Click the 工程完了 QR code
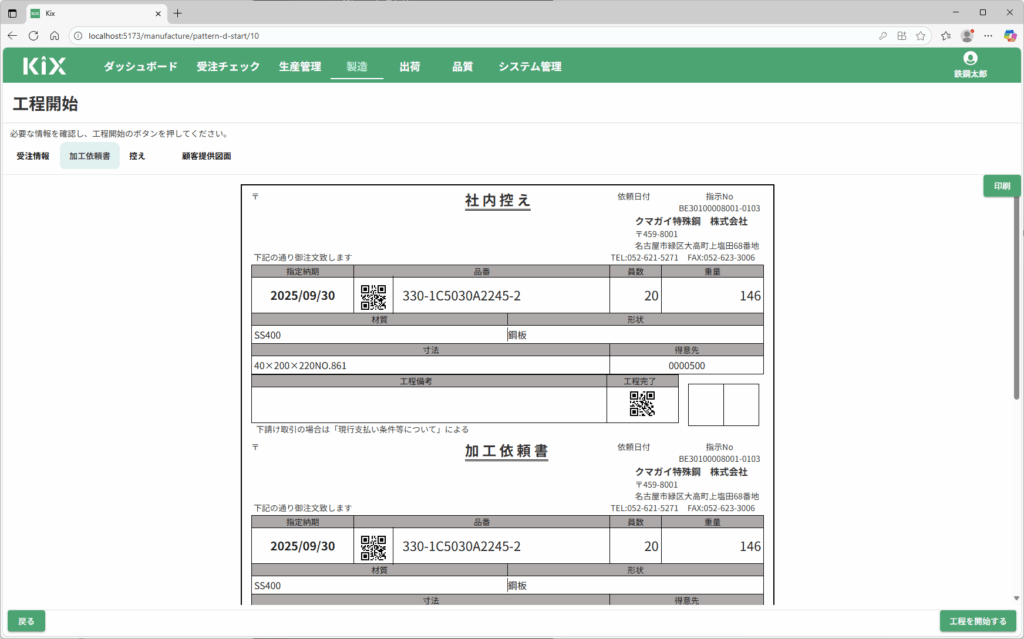 [642, 404]
